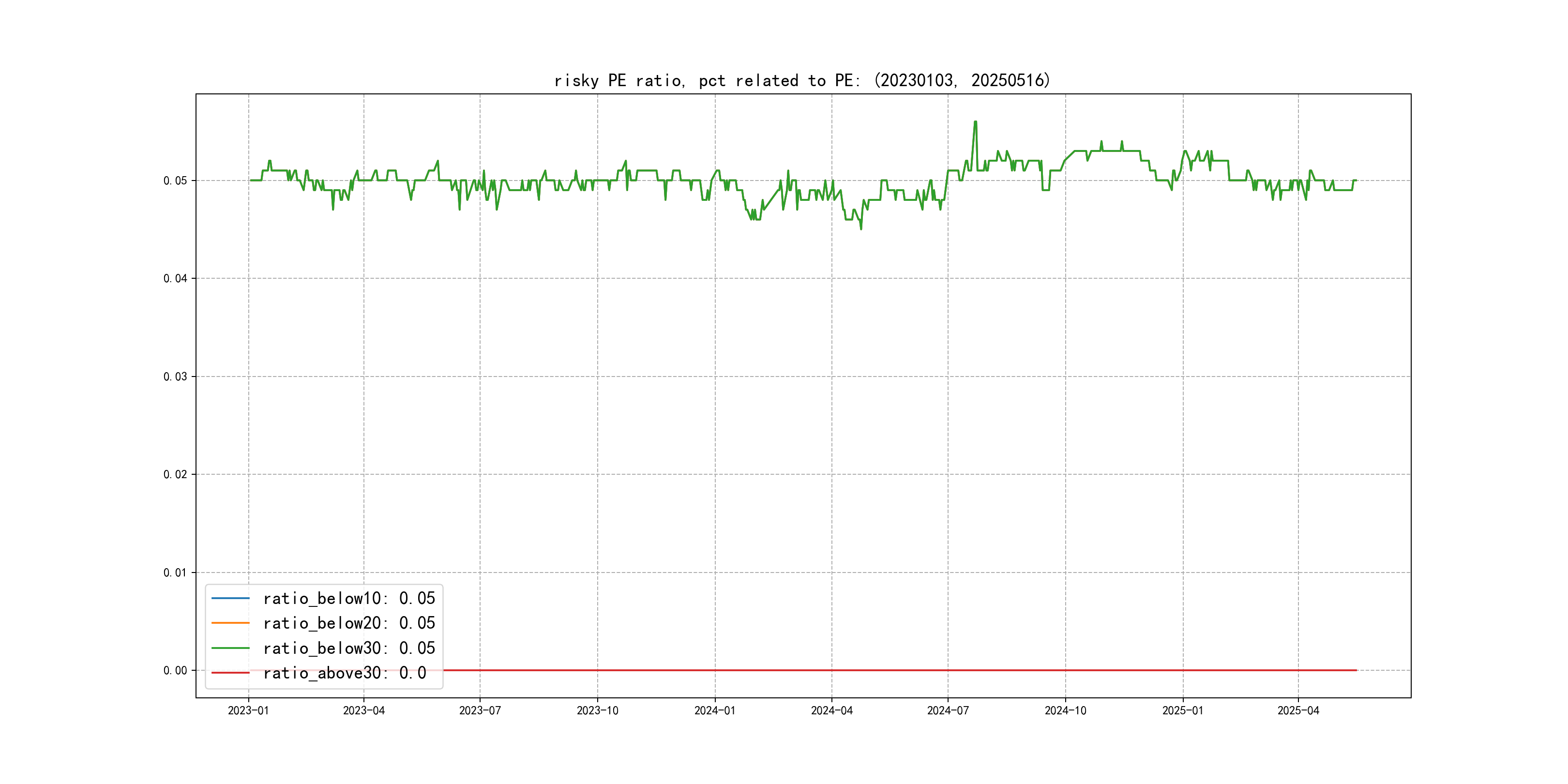1568x784 pixels.
Task: Click the 0.00 y-axis label
Action: pos(175,671)
